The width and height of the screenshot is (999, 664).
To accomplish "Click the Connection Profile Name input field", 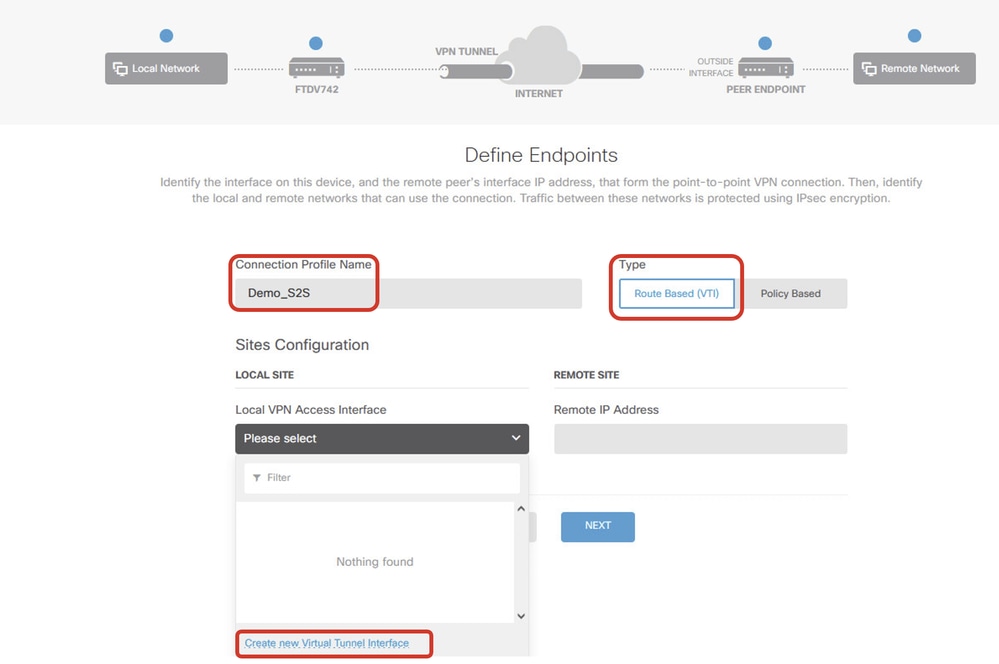I will pyautogui.click(x=408, y=293).
